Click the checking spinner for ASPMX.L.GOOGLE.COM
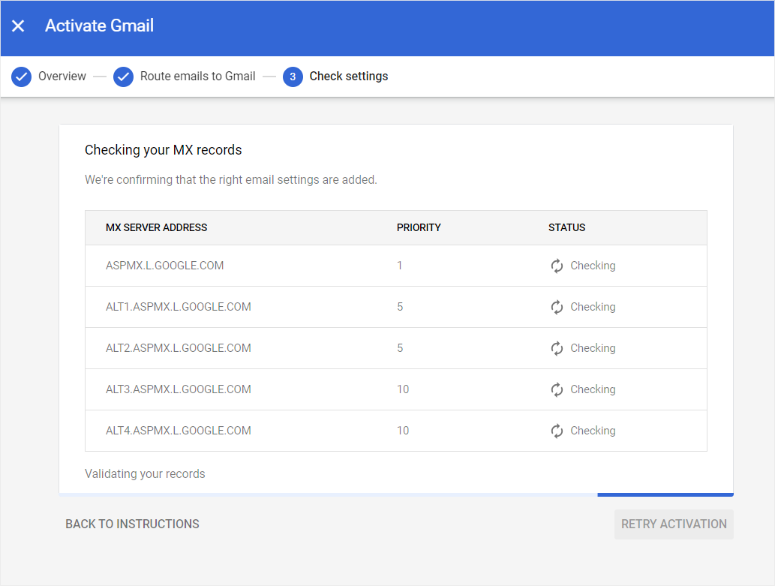775x586 pixels. click(x=557, y=266)
